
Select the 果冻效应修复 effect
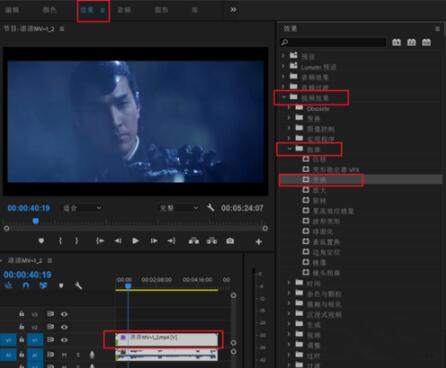tap(333, 211)
